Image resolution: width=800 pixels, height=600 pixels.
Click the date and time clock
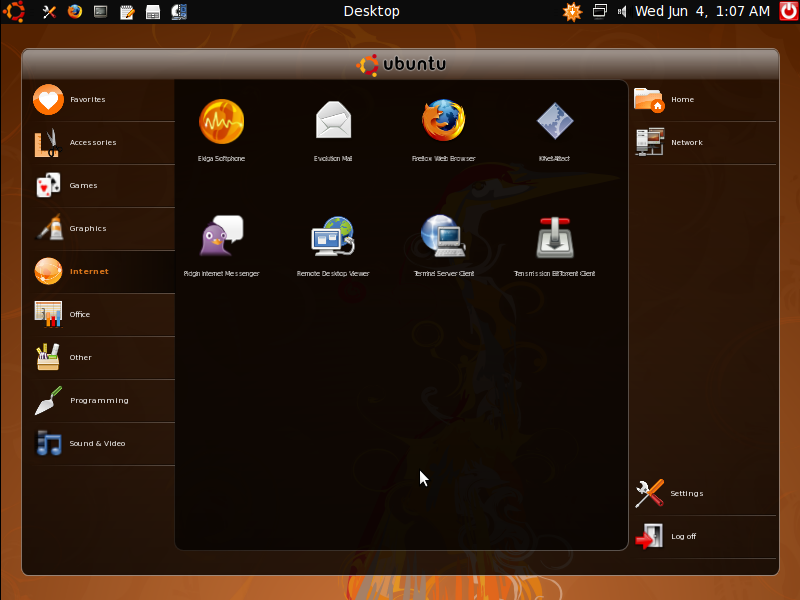click(702, 11)
